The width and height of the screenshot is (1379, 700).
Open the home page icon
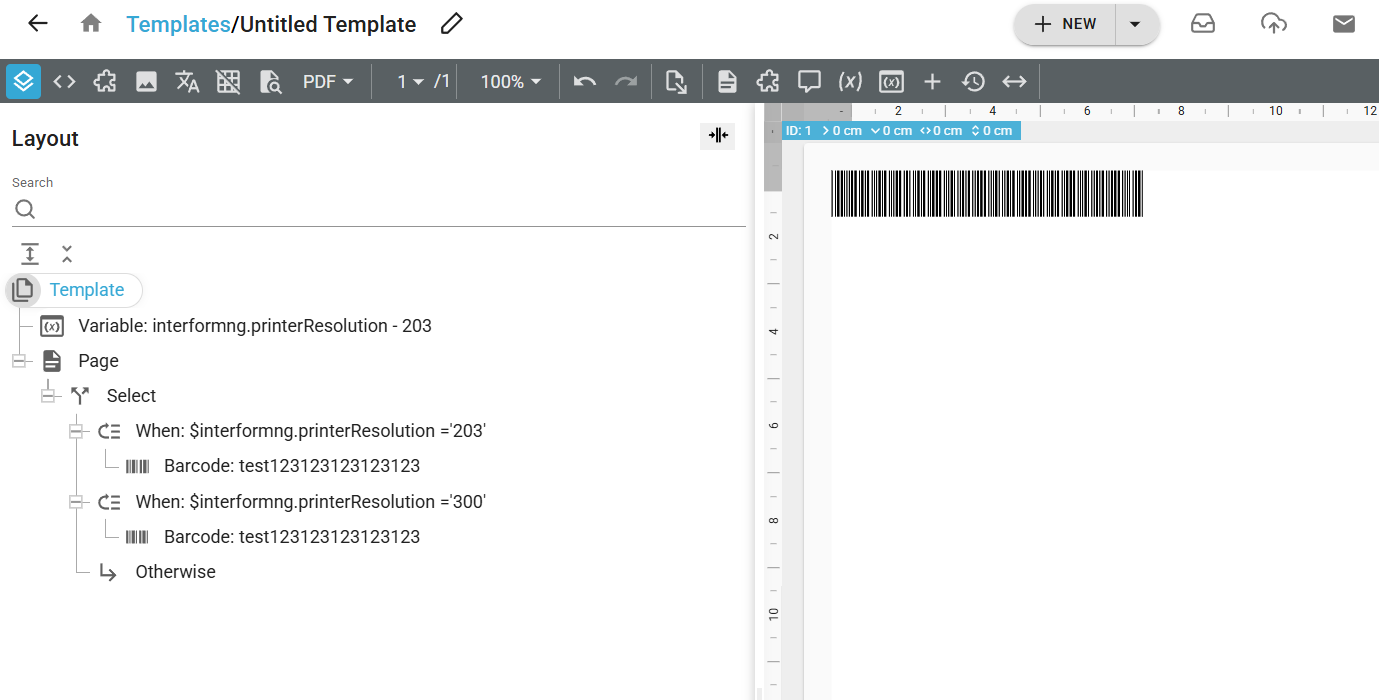pos(91,24)
